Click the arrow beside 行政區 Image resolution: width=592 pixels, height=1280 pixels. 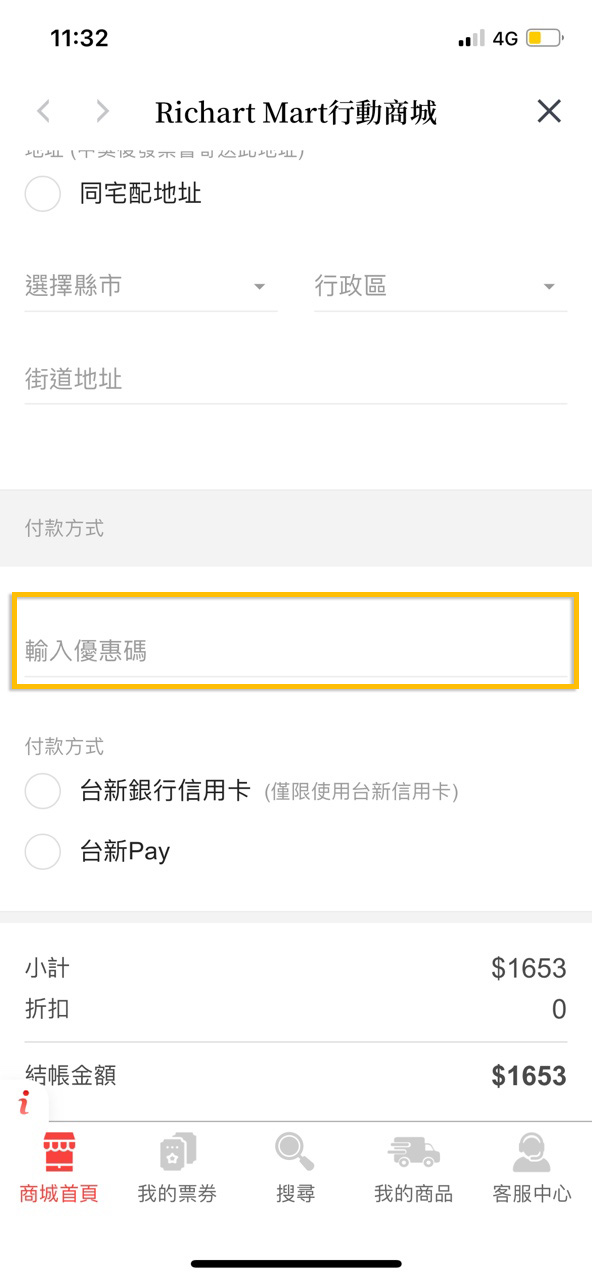click(549, 288)
